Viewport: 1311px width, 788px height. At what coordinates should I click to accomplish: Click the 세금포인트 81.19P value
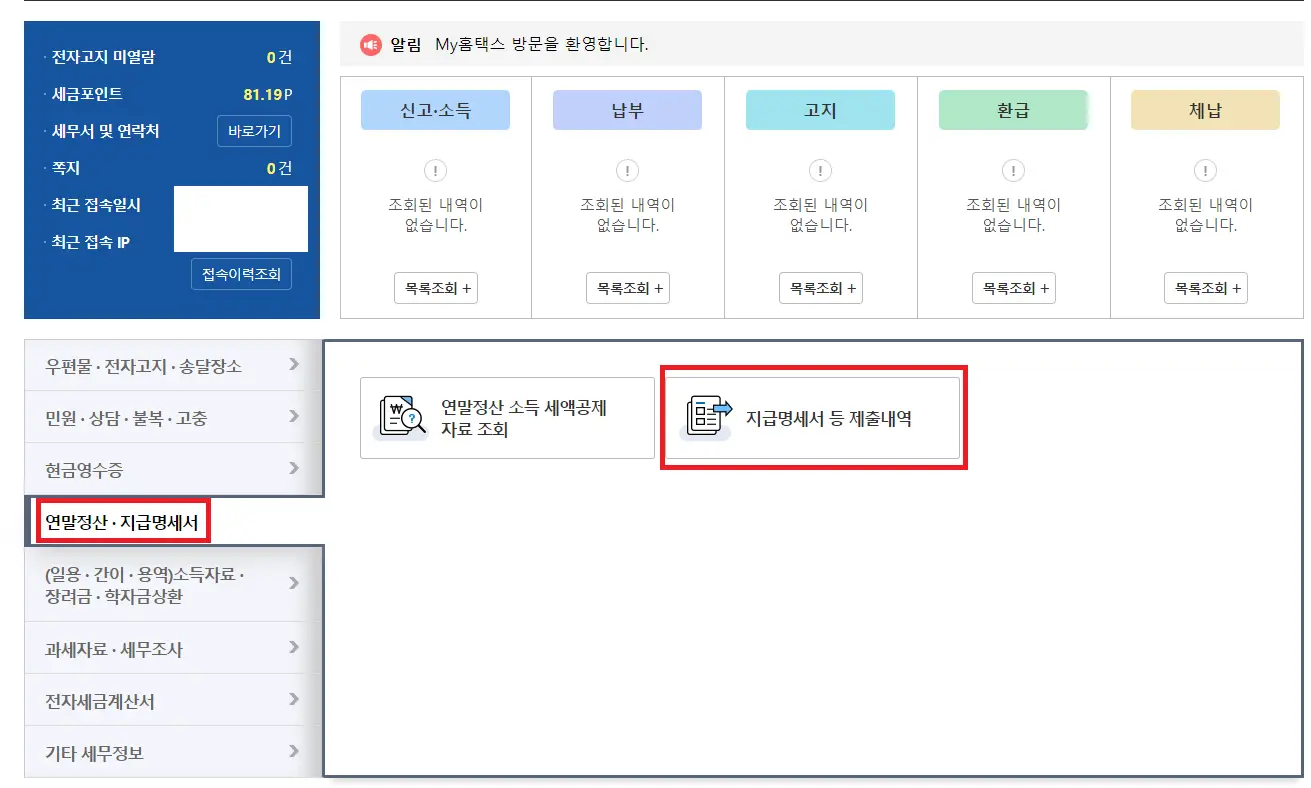(268, 94)
